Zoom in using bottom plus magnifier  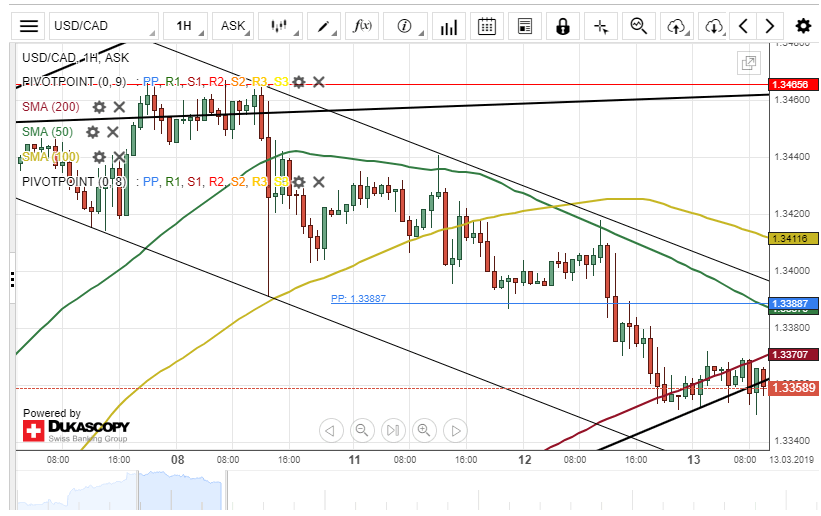pyautogui.click(x=424, y=431)
